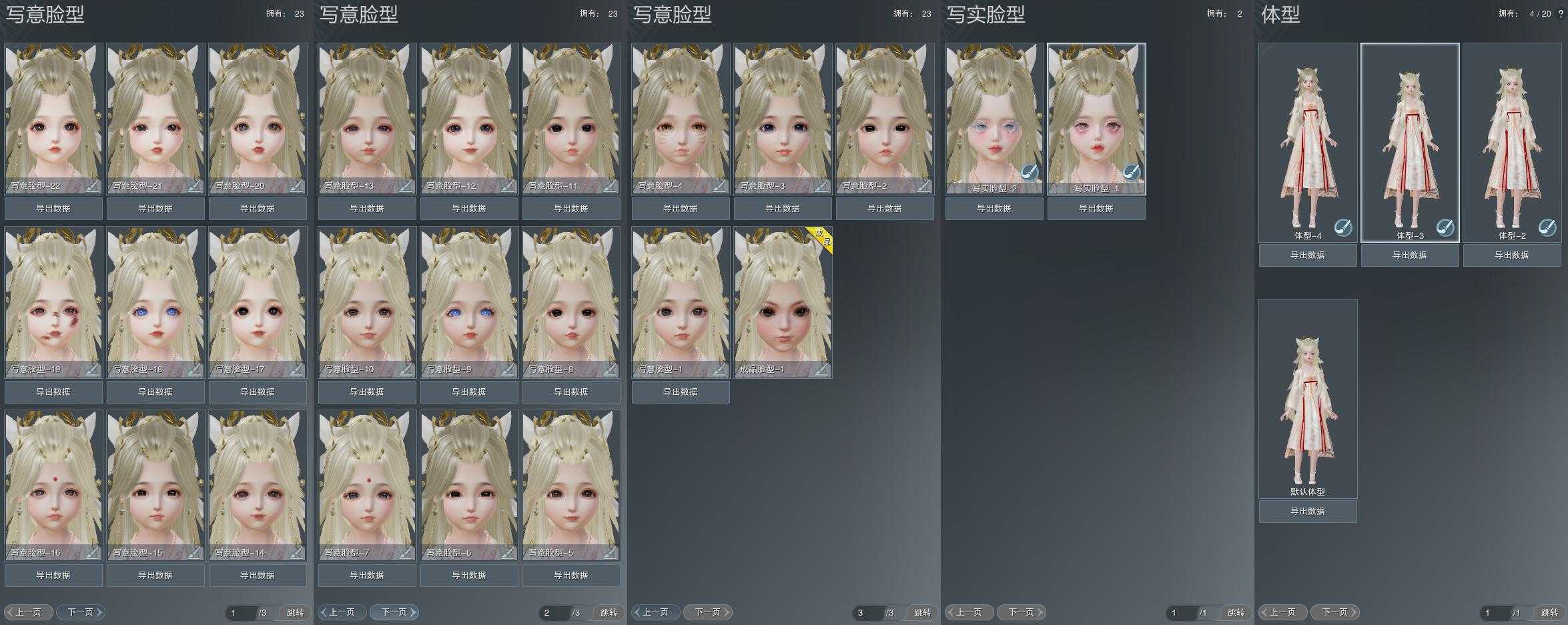Click the page number field showing 3
1568x625 pixels.
[x=866, y=613]
